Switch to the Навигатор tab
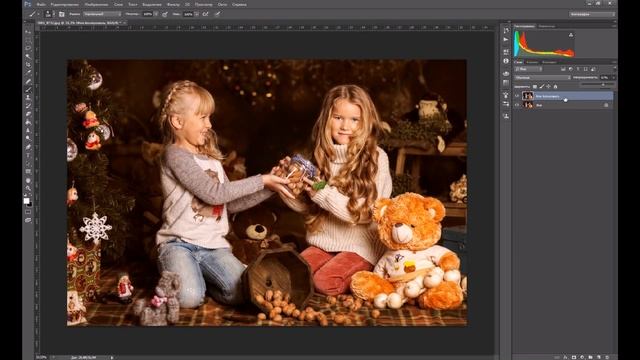Screen dimensions: 640x360 point(547,26)
